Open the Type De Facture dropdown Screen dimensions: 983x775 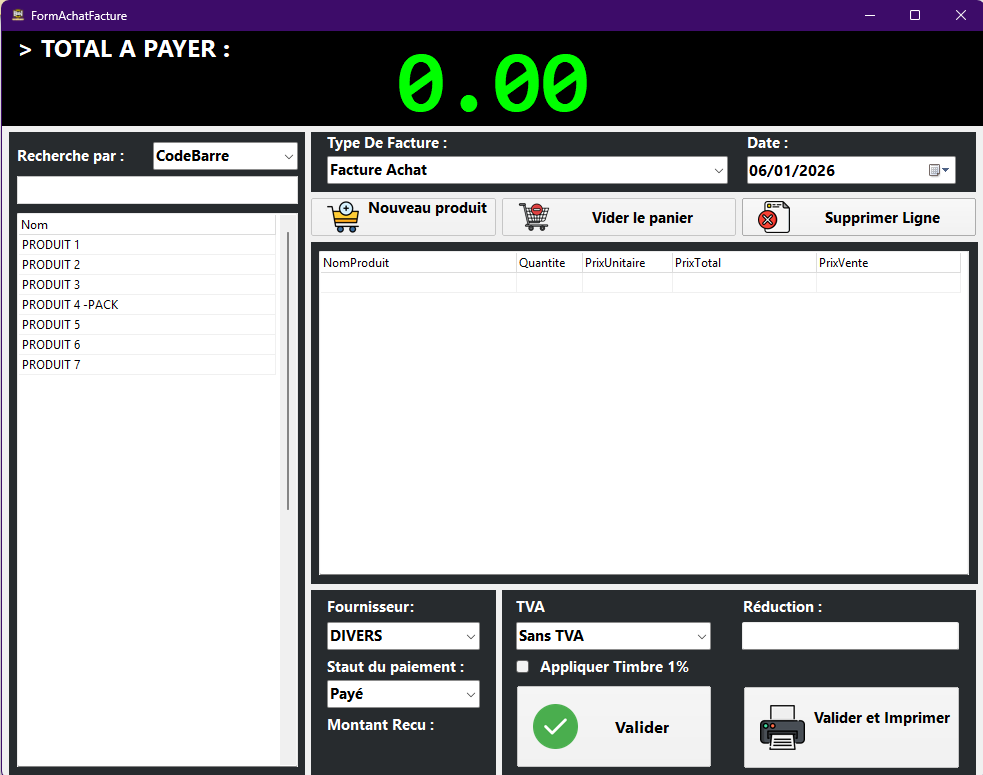[719, 170]
